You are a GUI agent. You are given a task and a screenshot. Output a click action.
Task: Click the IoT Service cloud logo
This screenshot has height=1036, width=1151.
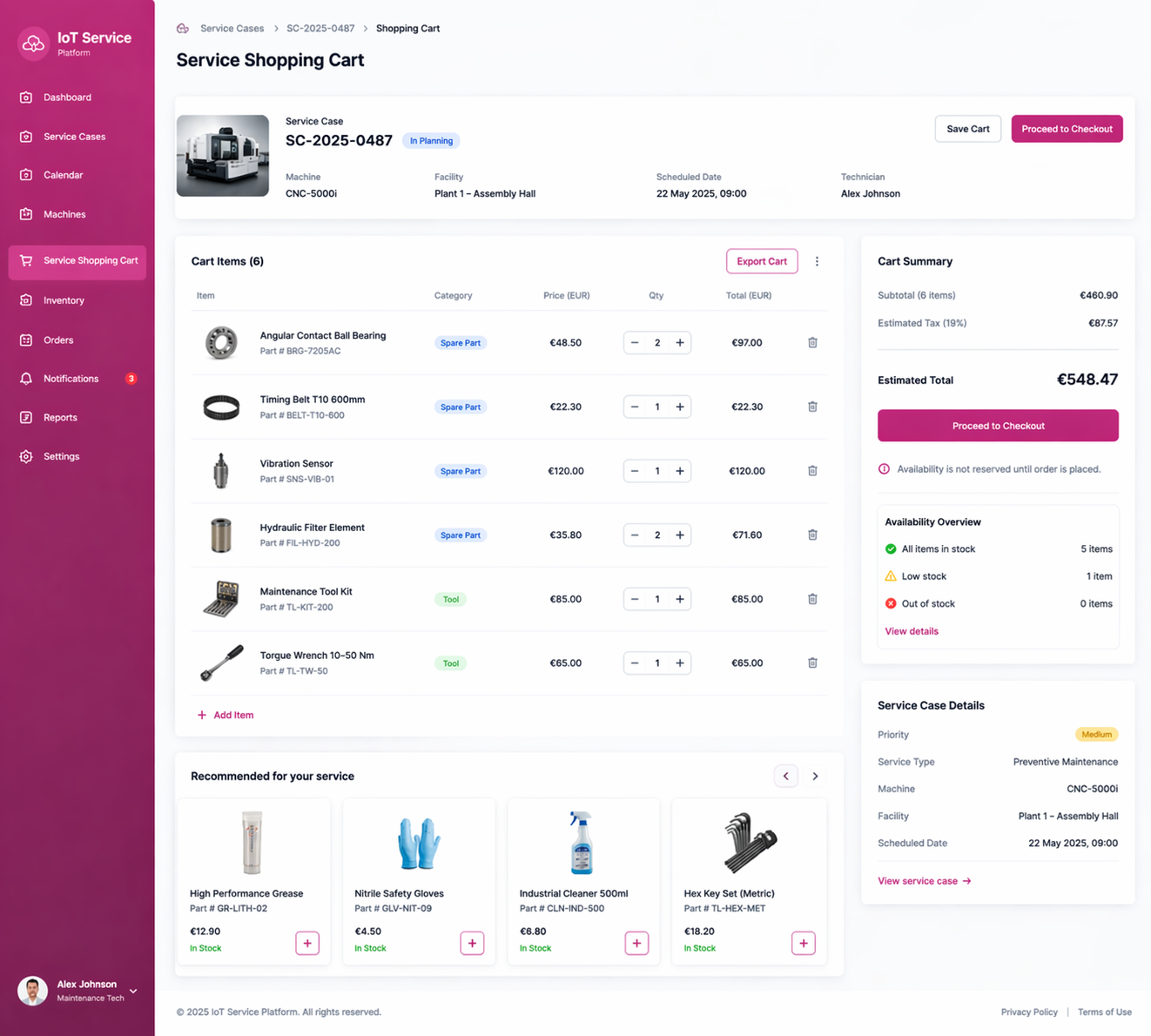[x=33, y=44]
